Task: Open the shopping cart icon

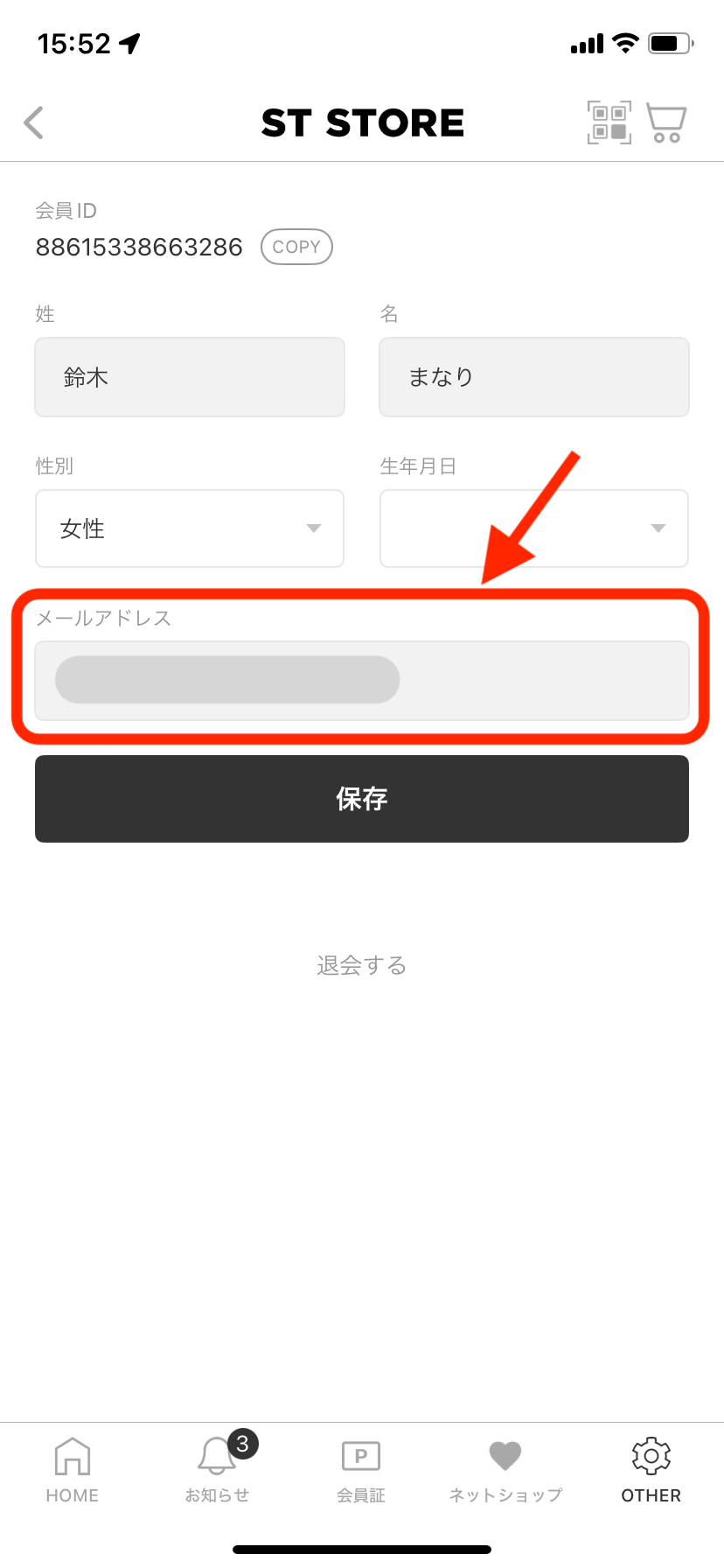Action: (666, 122)
